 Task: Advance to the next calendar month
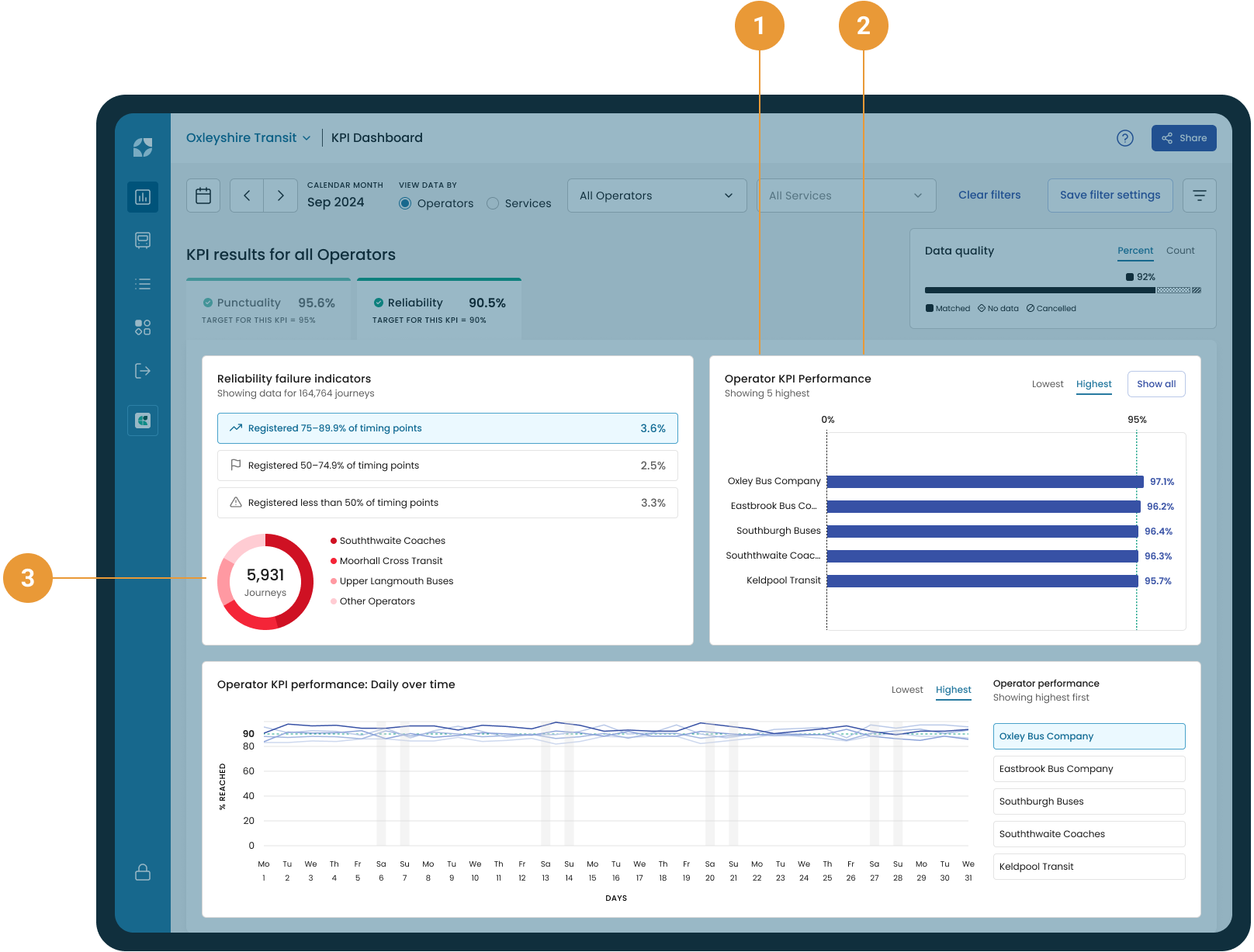[280, 196]
